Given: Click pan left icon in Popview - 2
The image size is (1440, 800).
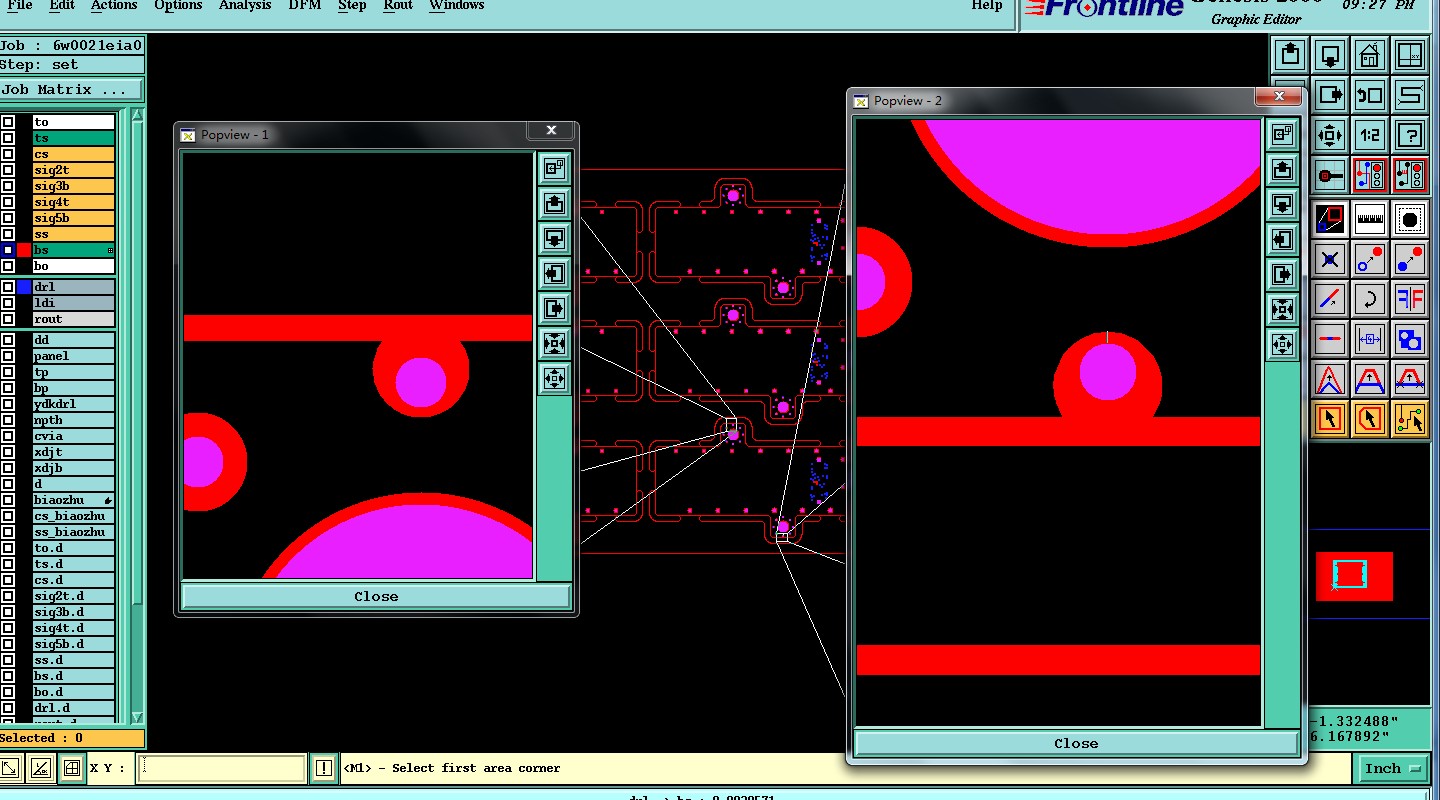Looking at the screenshot, I should [1282, 239].
